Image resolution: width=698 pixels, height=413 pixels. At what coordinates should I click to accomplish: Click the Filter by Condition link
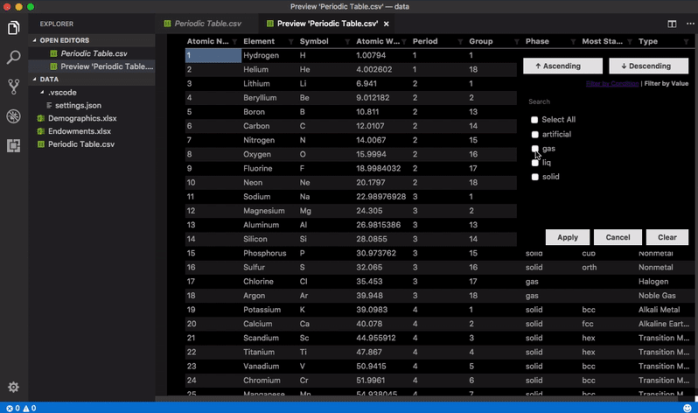coord(612,84)
